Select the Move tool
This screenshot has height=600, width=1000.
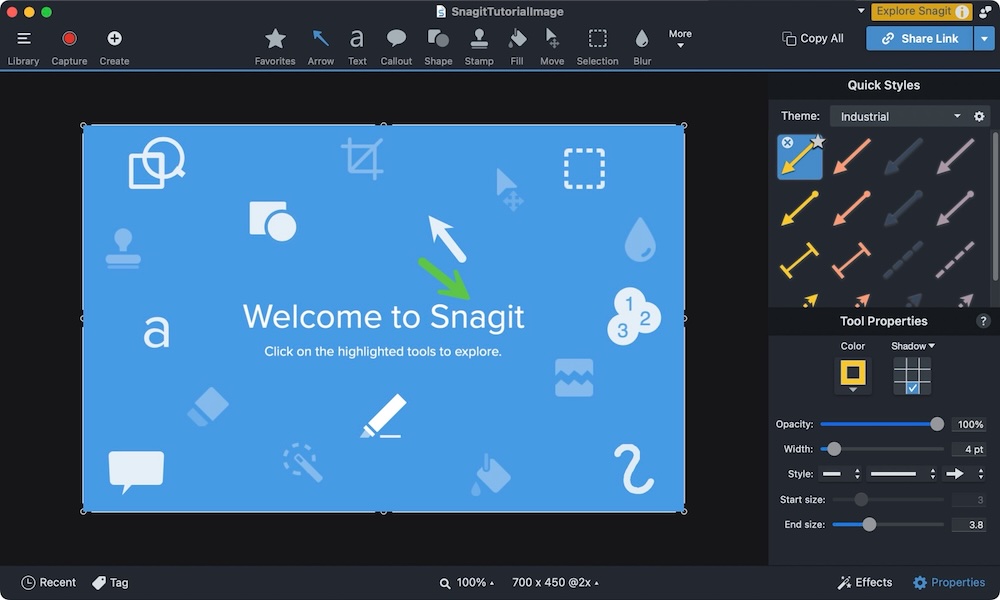click(x=552, y=48)
